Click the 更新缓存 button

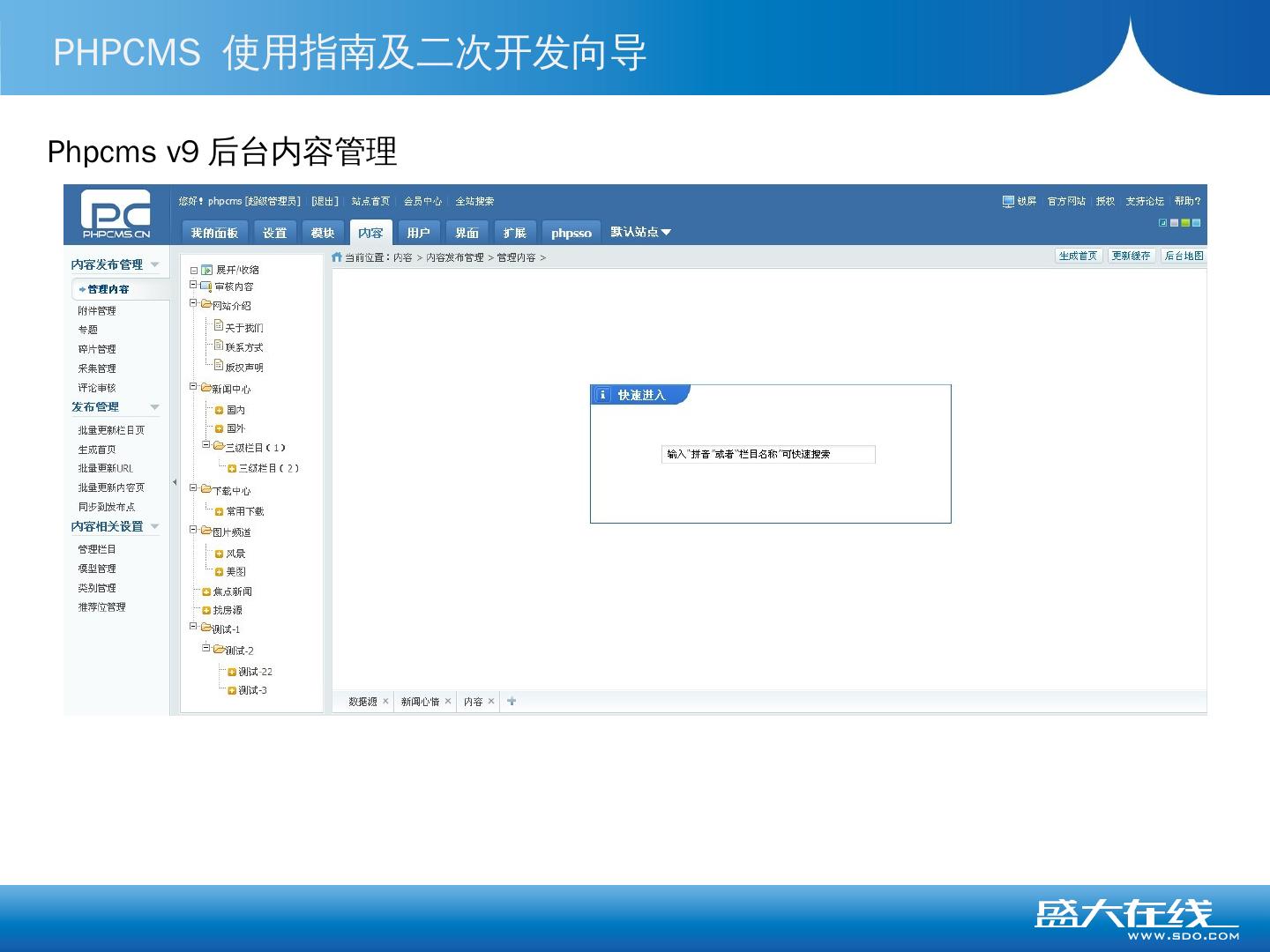coord(1131,256)
